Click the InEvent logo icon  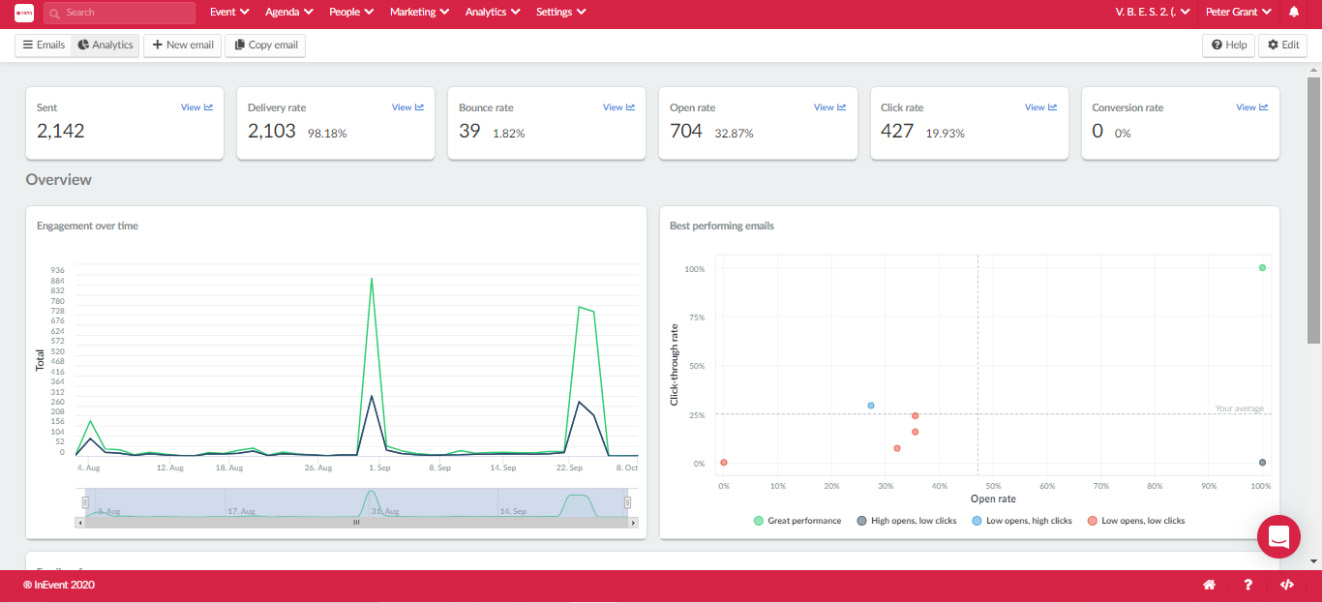24,13
